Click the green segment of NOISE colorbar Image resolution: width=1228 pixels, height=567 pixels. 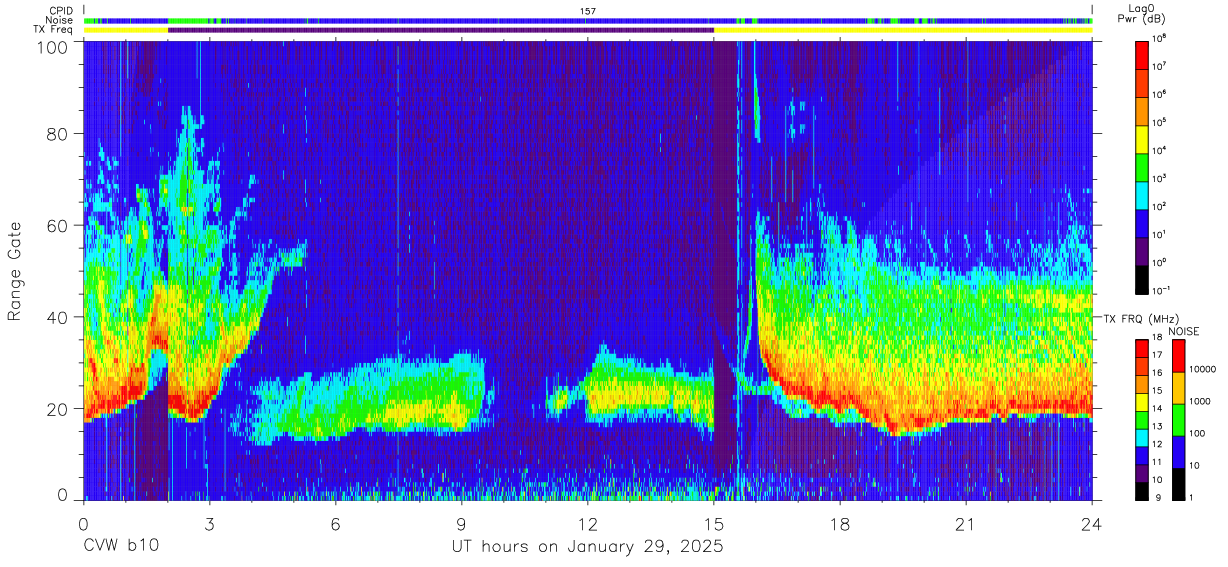(x=1178, y=420)
